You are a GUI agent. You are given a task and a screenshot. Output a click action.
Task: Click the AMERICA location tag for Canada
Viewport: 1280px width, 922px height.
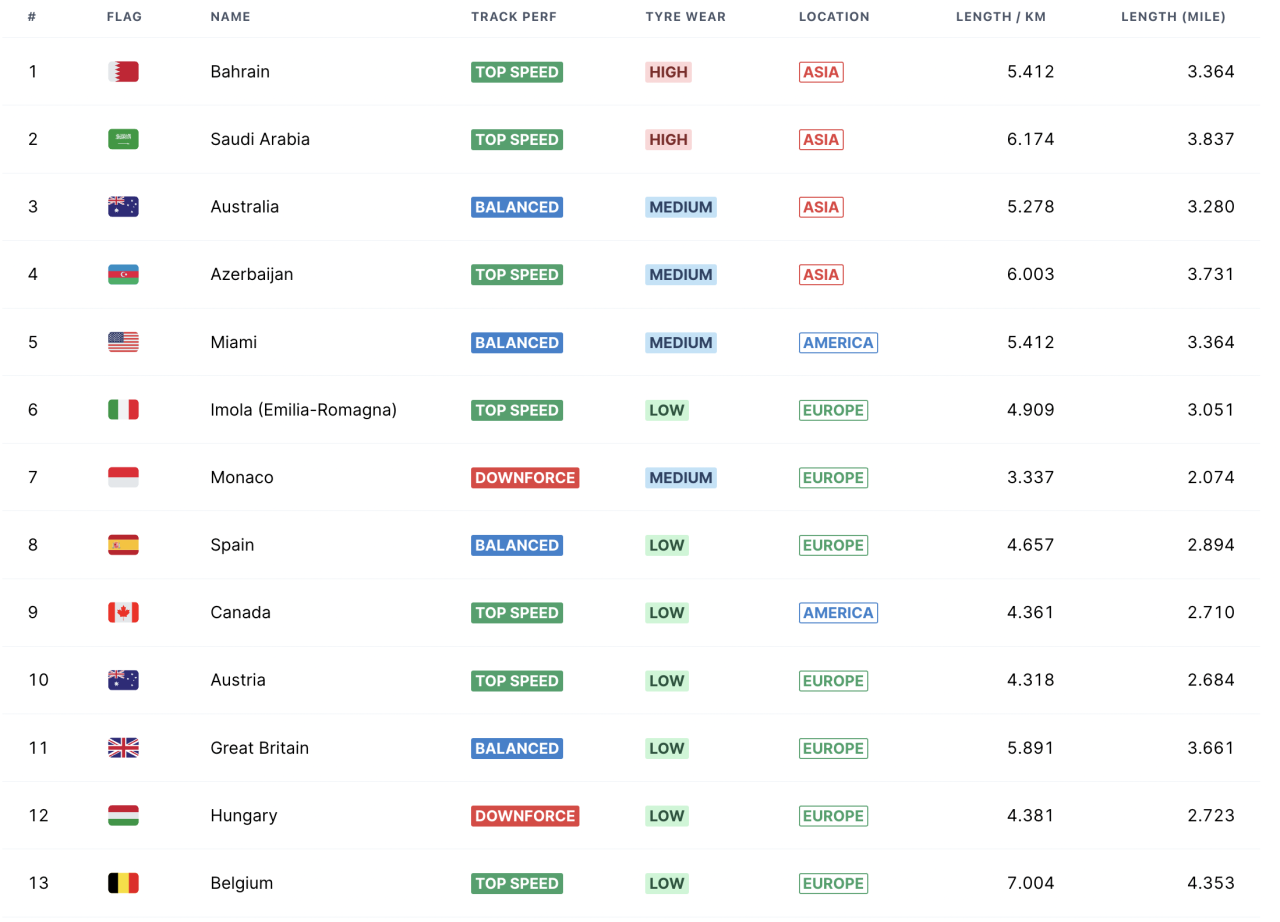pyautogui.click(x=838, y=613)
